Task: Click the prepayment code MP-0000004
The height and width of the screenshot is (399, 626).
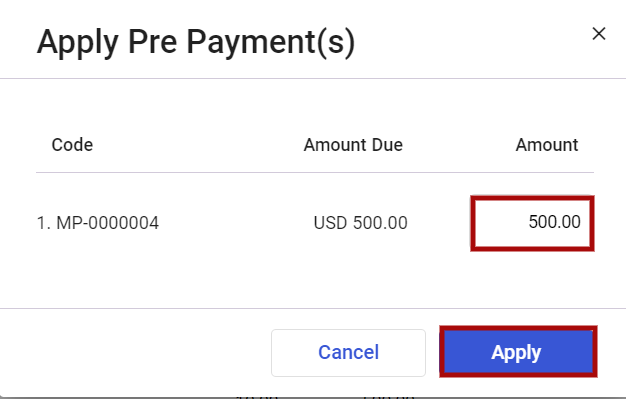Action: click(107, 222)
